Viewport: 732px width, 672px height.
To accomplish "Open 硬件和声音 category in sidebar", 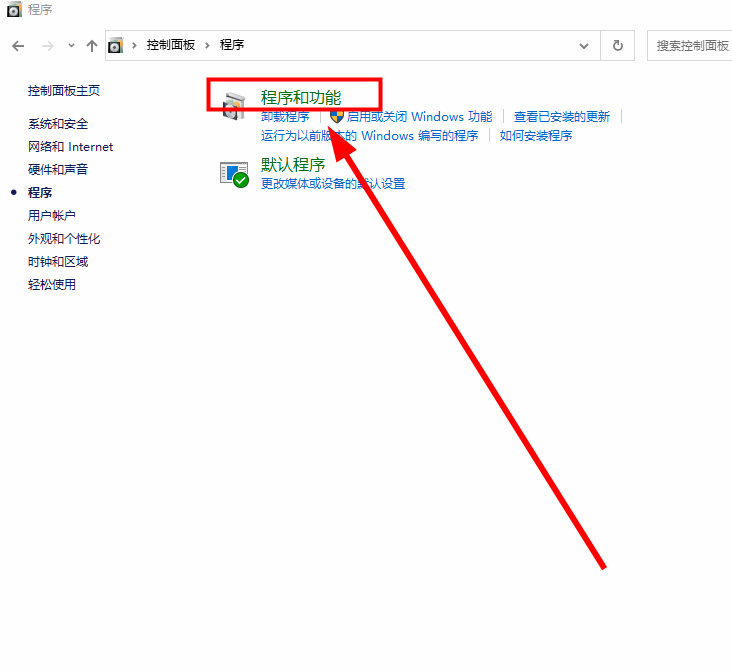I will point(58,170).
